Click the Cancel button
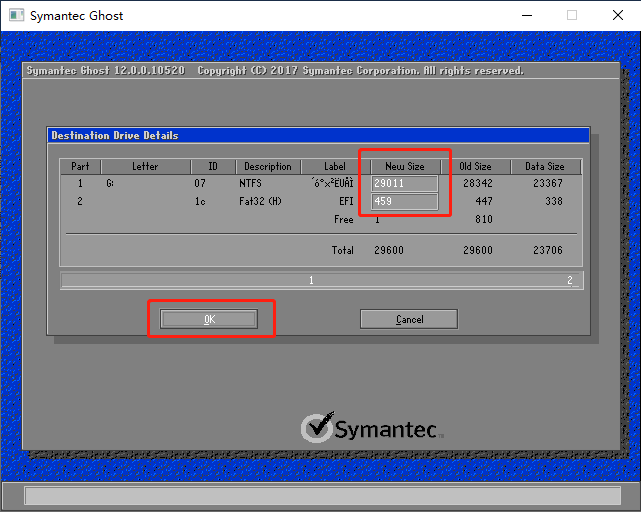This screenshot has width=641, height=512. (409, 319)
